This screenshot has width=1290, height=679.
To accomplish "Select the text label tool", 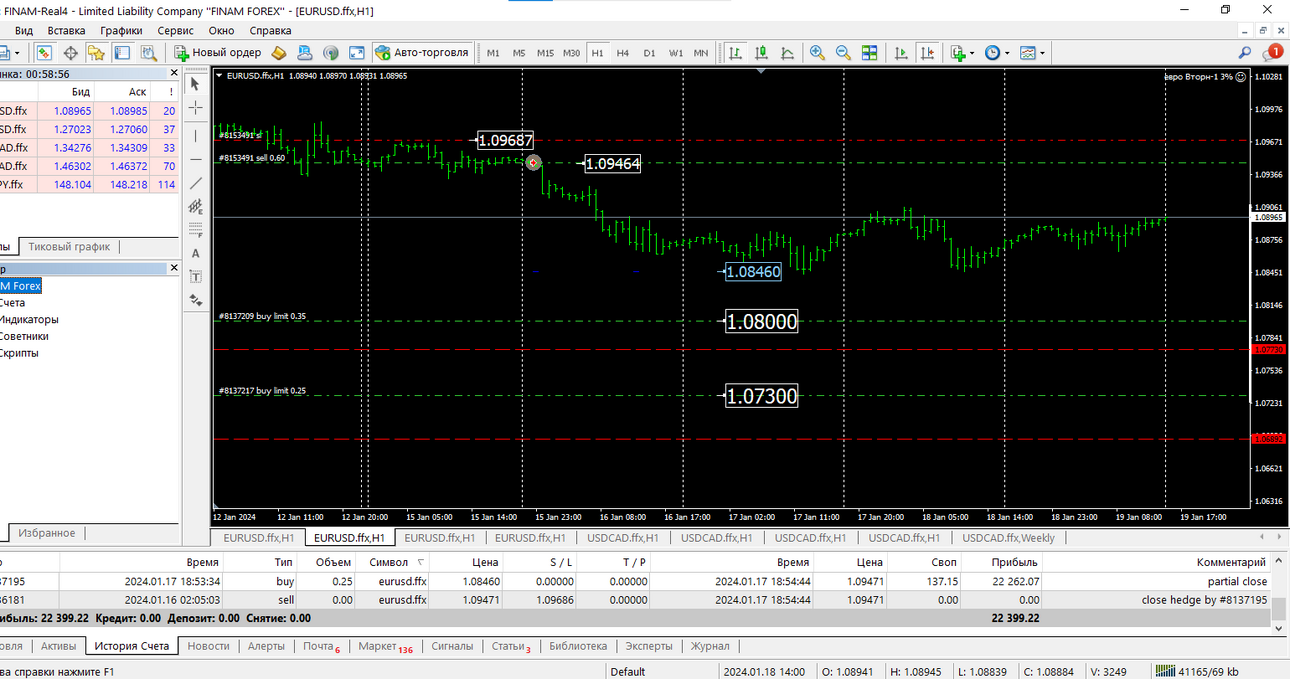I will tap(196, 277).
